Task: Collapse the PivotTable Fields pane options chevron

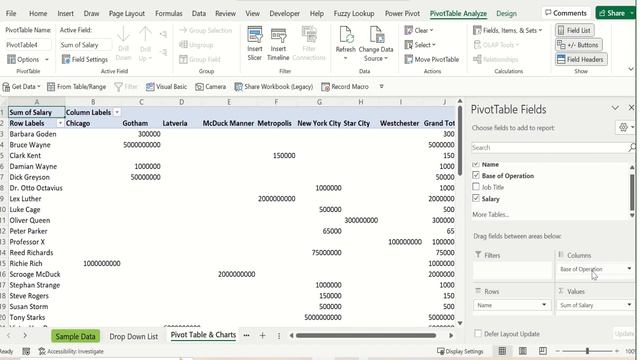Action: [615, 108]
